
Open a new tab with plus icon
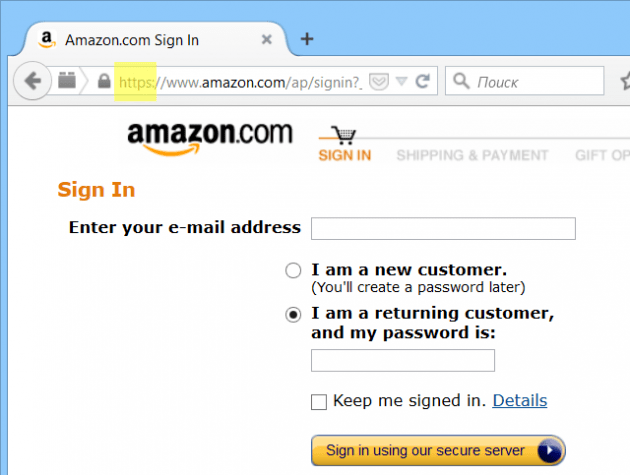point(307,39)
